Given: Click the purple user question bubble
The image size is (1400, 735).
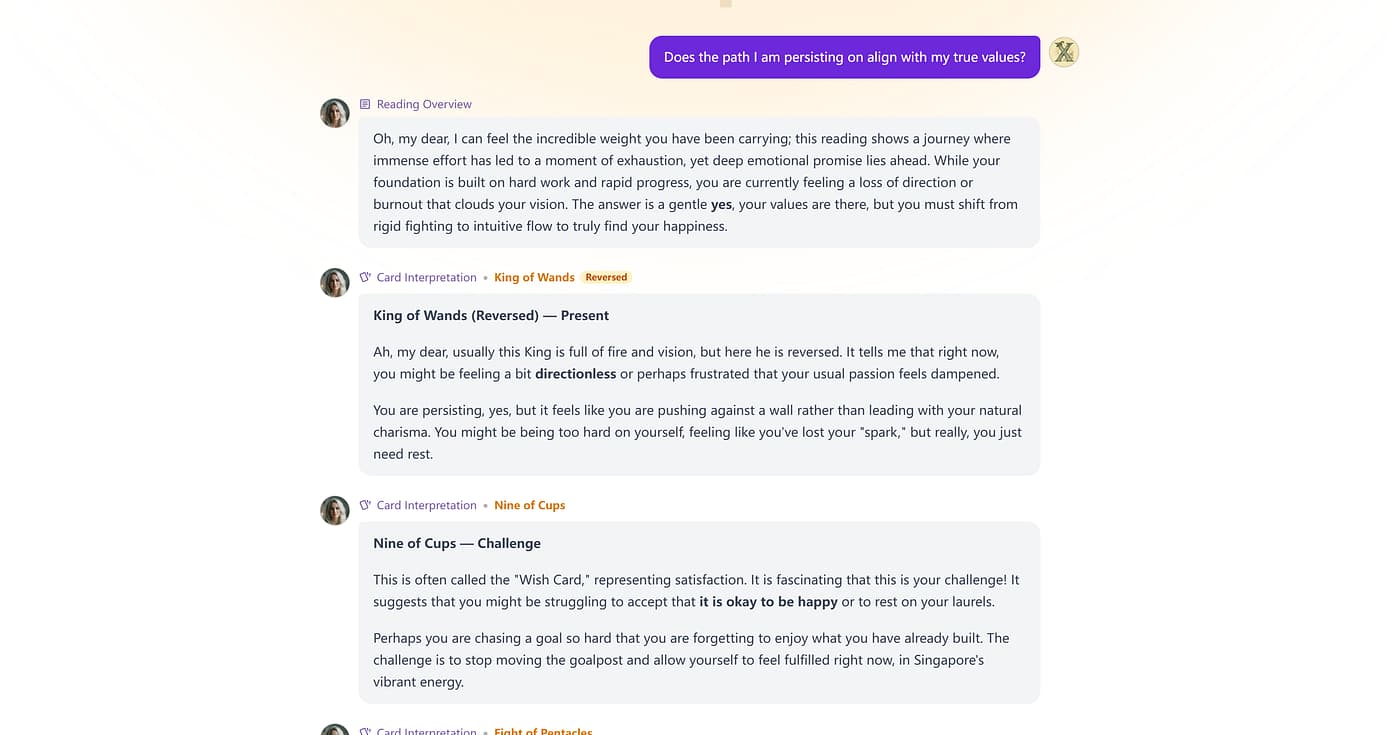Looking at the screenshot, I should pos(844,57).
